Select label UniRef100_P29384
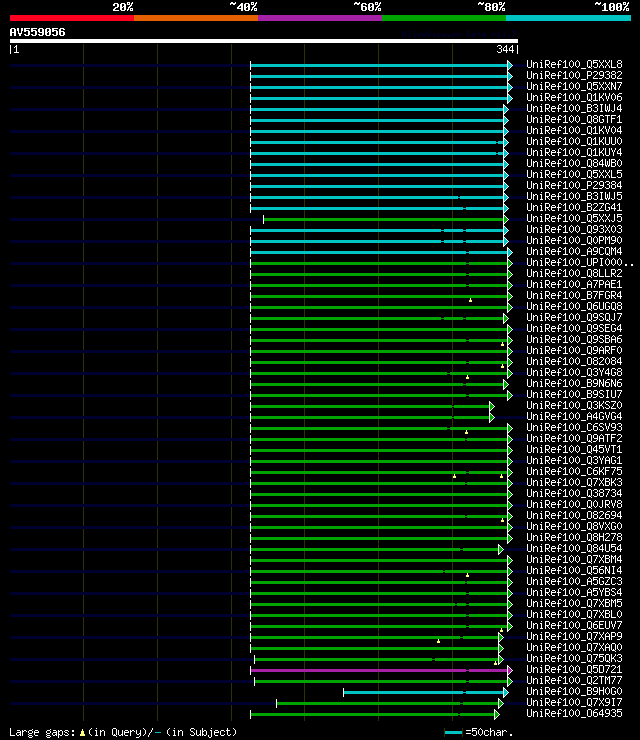 [x=574, y=185]
